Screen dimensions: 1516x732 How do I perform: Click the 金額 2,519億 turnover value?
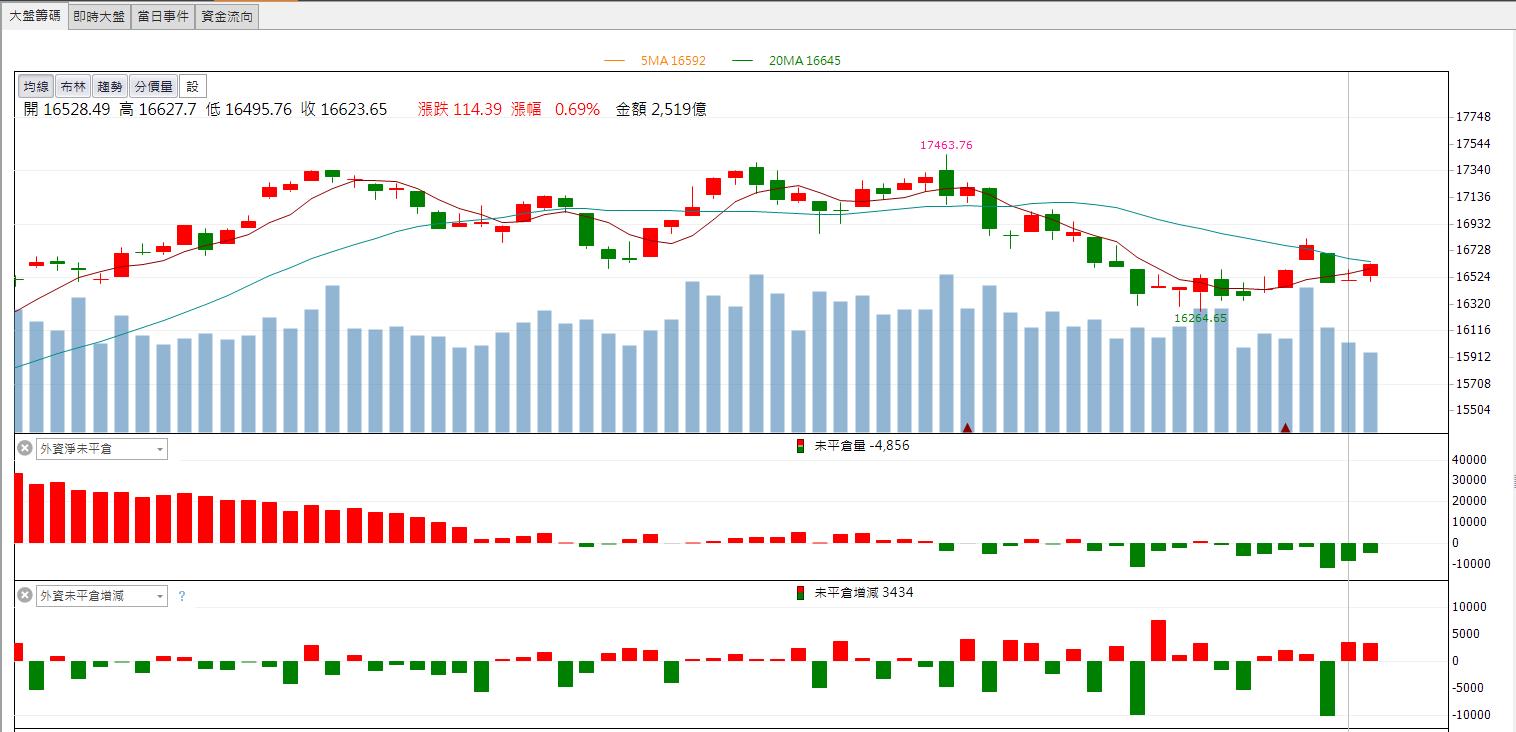661,110
